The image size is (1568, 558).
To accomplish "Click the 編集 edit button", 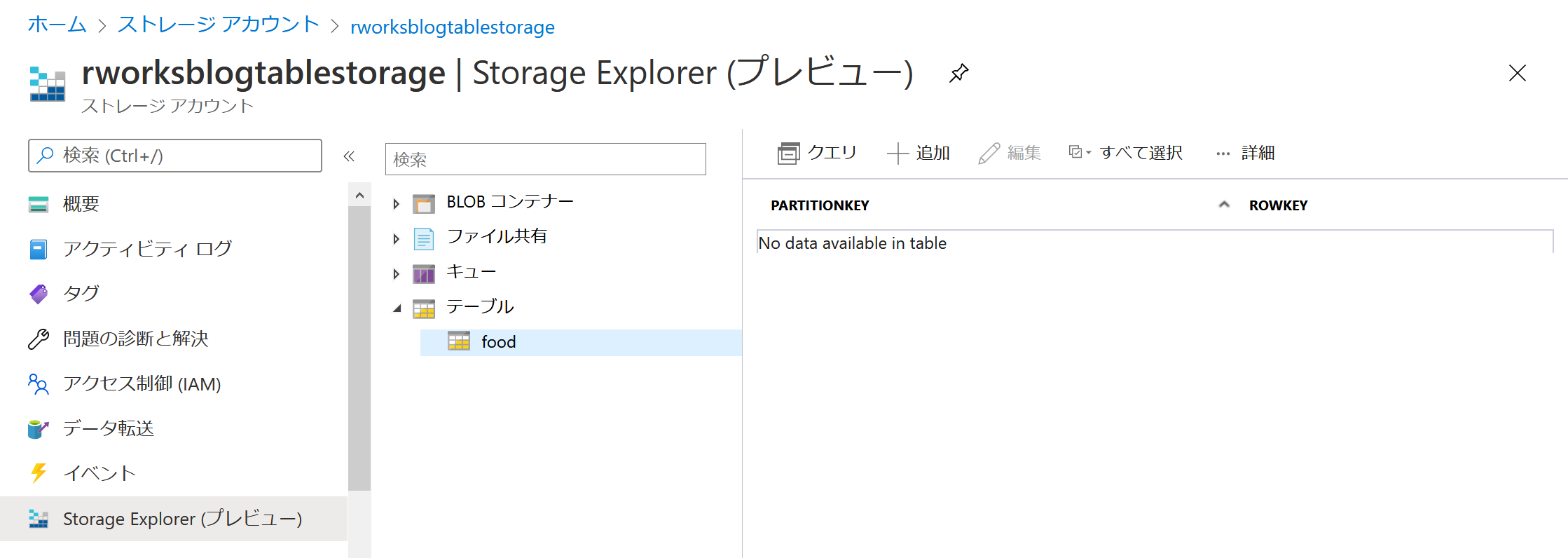I will tap(1010, 153).
